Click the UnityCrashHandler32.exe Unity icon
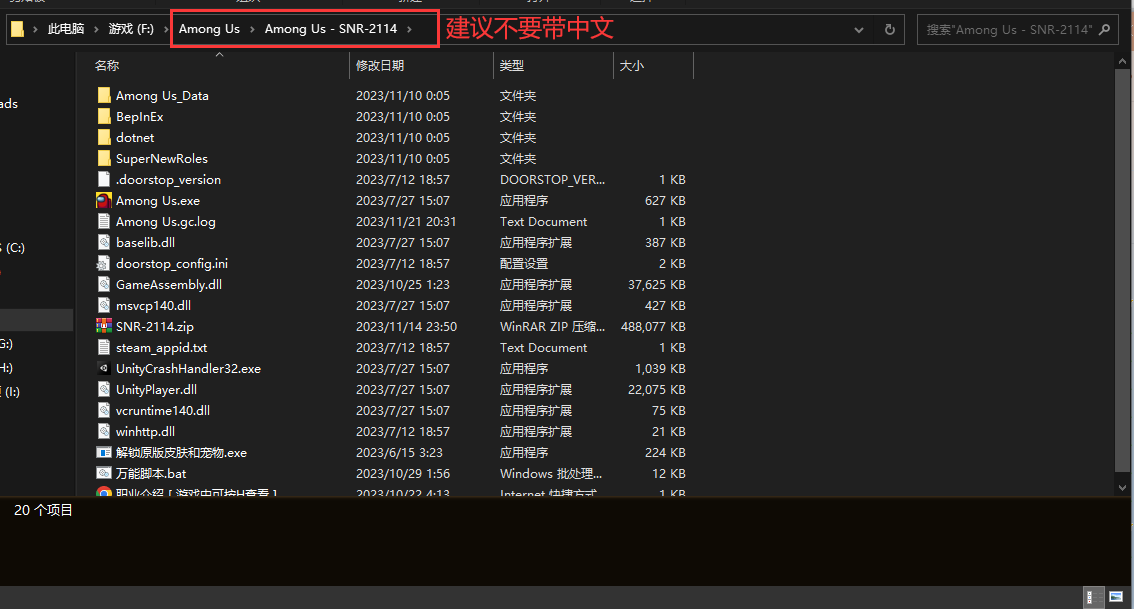1134x609 pixels. [104, 368]
